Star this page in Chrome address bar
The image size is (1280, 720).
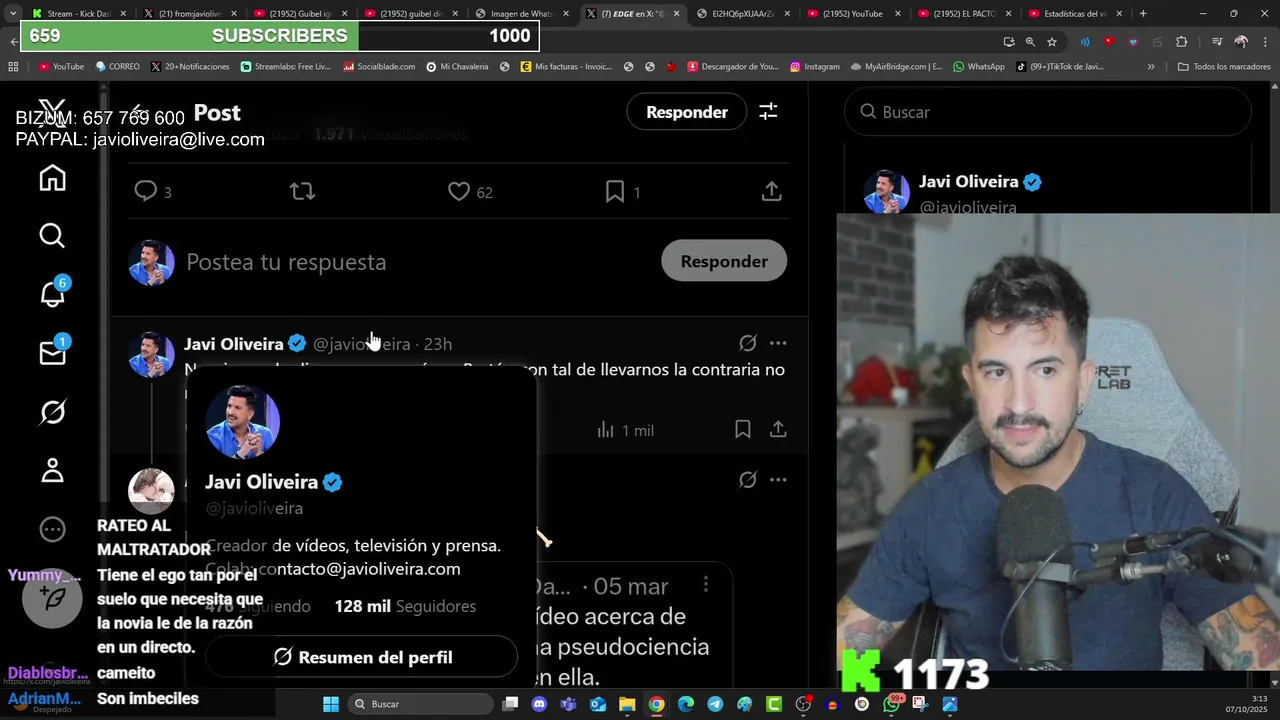click(1052, 42)
